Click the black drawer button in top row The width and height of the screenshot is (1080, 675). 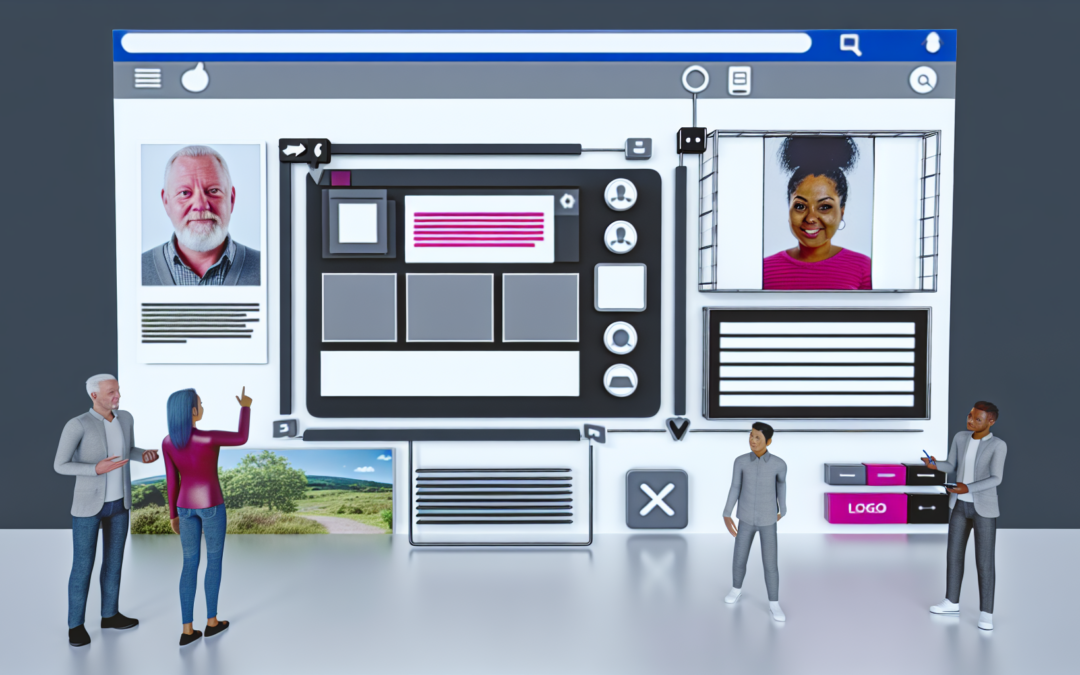click(926, 475)
